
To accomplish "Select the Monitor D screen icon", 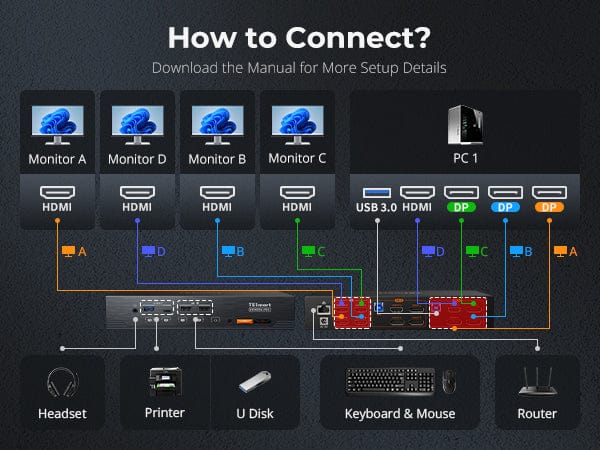I will point(137,124).
